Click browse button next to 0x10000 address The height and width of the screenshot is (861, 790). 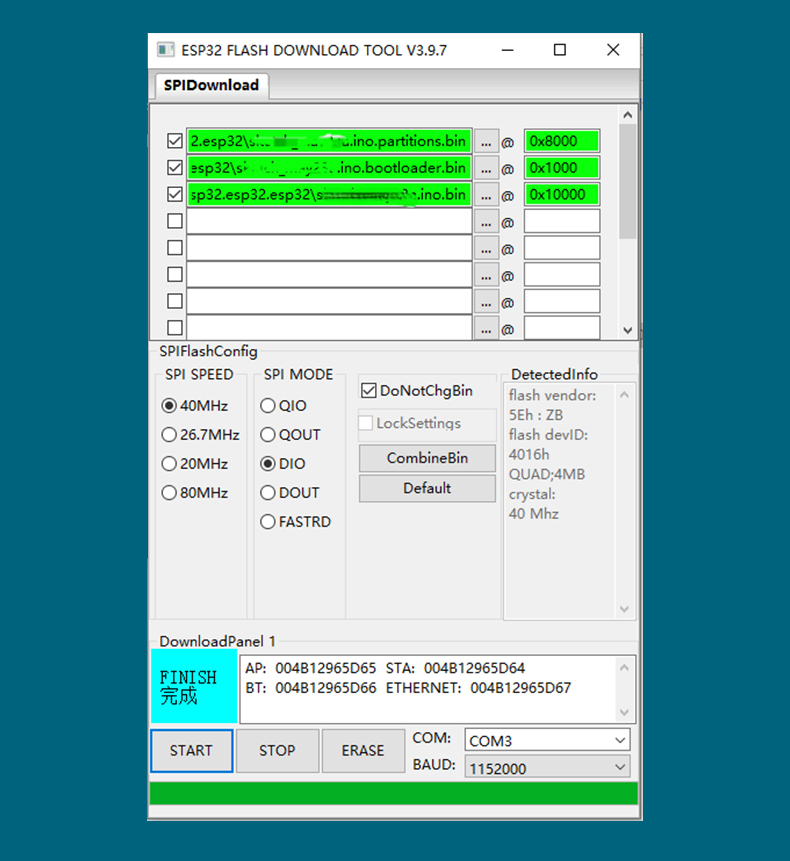pos(486,195)
